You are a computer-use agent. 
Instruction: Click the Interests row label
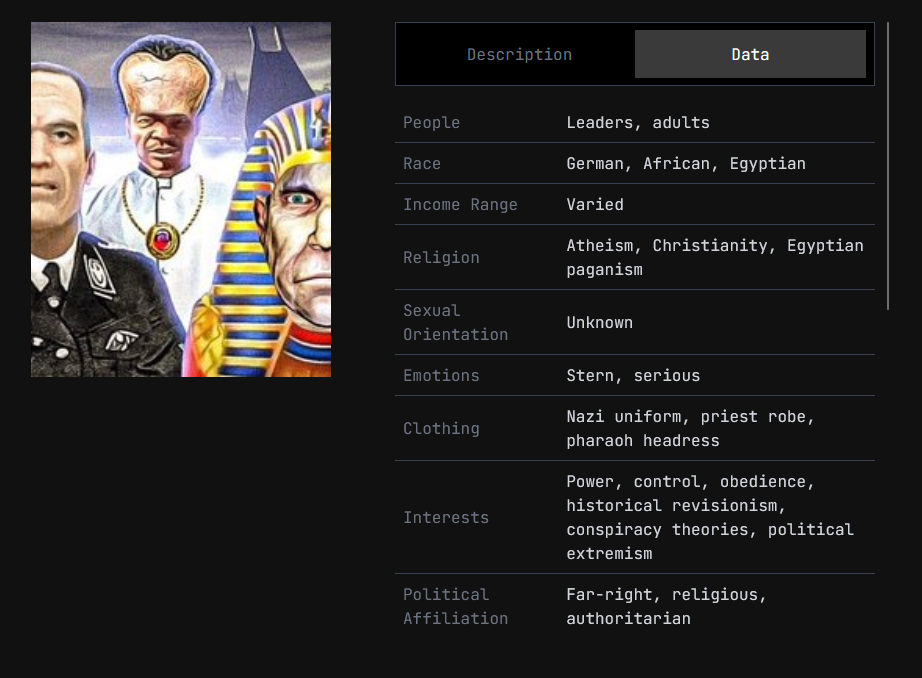(446, 518)
